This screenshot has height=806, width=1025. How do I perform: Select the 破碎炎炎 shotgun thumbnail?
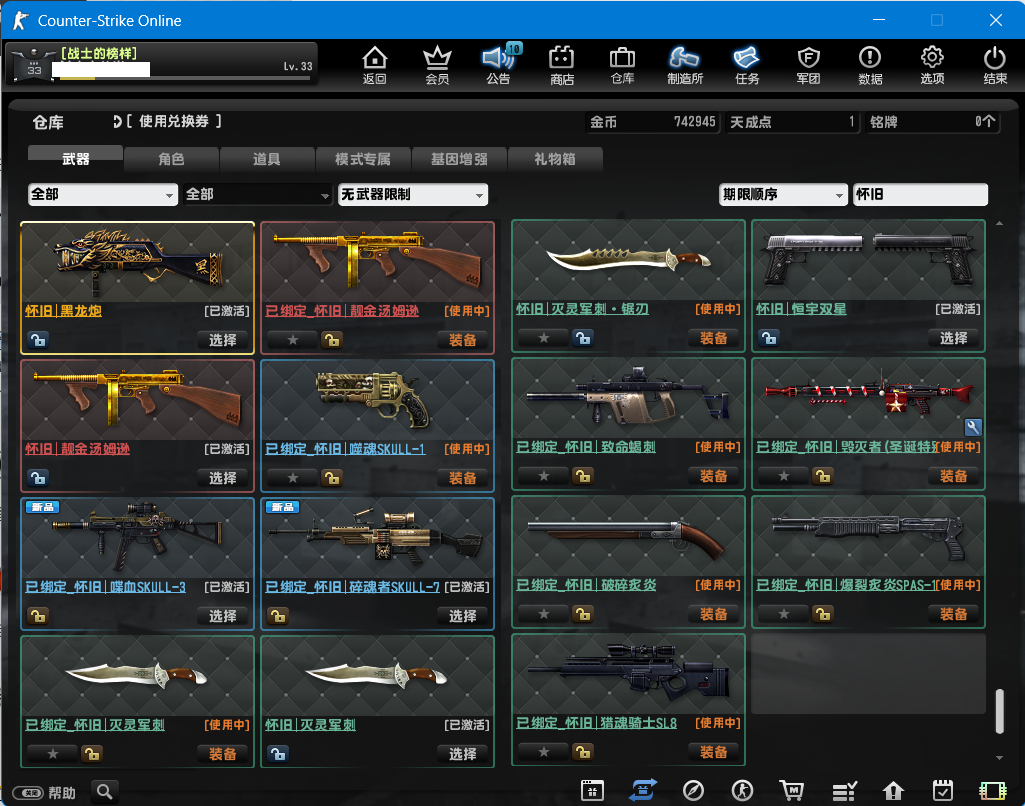tap(628, 536)
